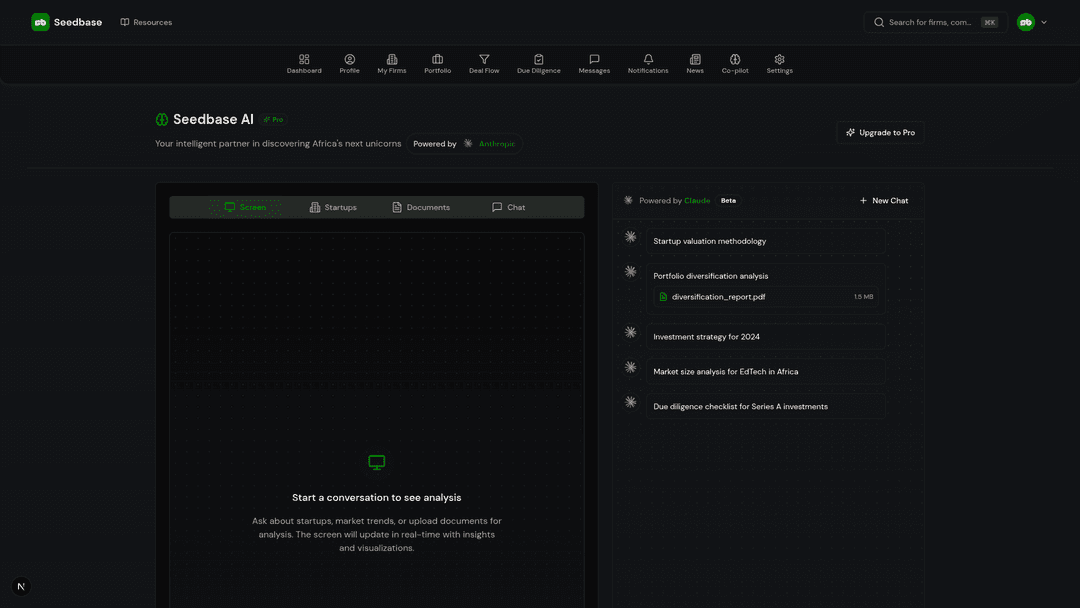Open the Co-pilot icon
Viewport: 1080px width, 608px height.
point(735,63)
